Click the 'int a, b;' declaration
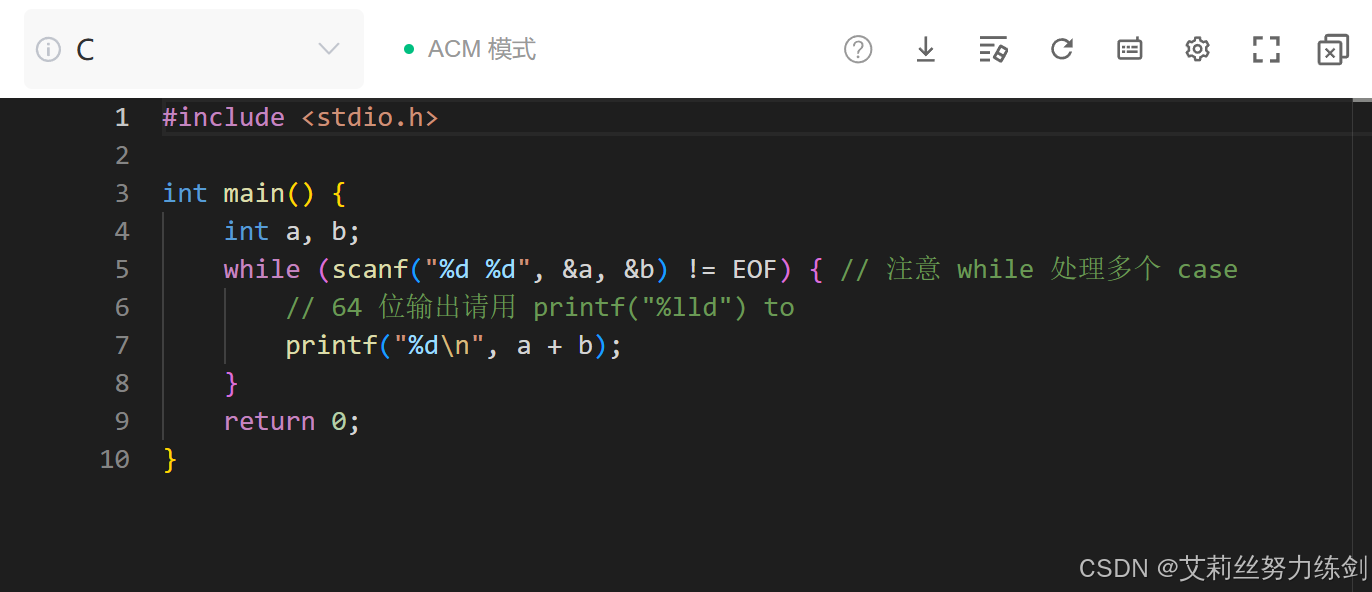This screenshot has height=592, width=1372. [x=292, y=231]
